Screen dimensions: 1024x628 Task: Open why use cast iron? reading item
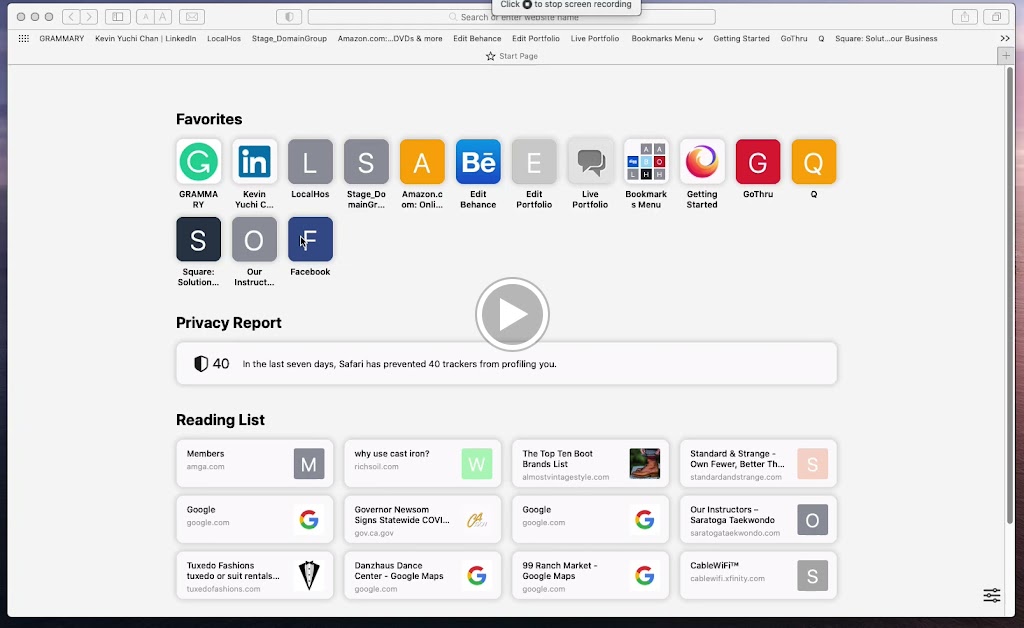pyautogui.click(x=423, y=463)
